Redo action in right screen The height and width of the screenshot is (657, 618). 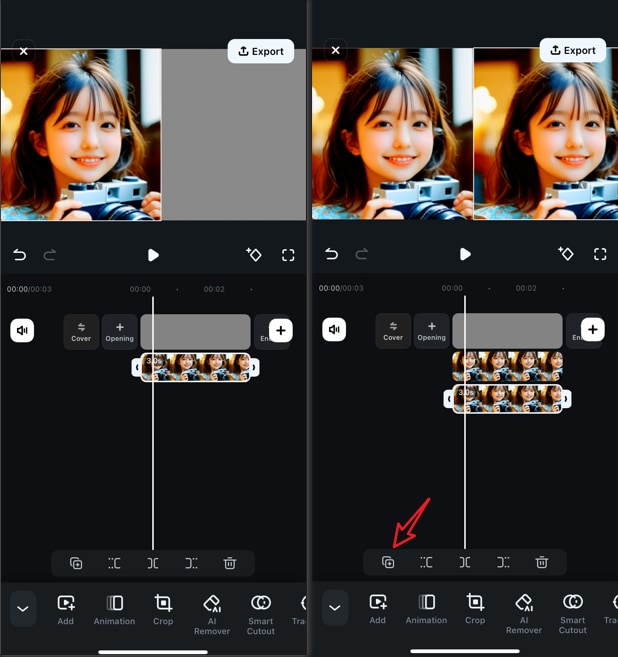(362, 254)
